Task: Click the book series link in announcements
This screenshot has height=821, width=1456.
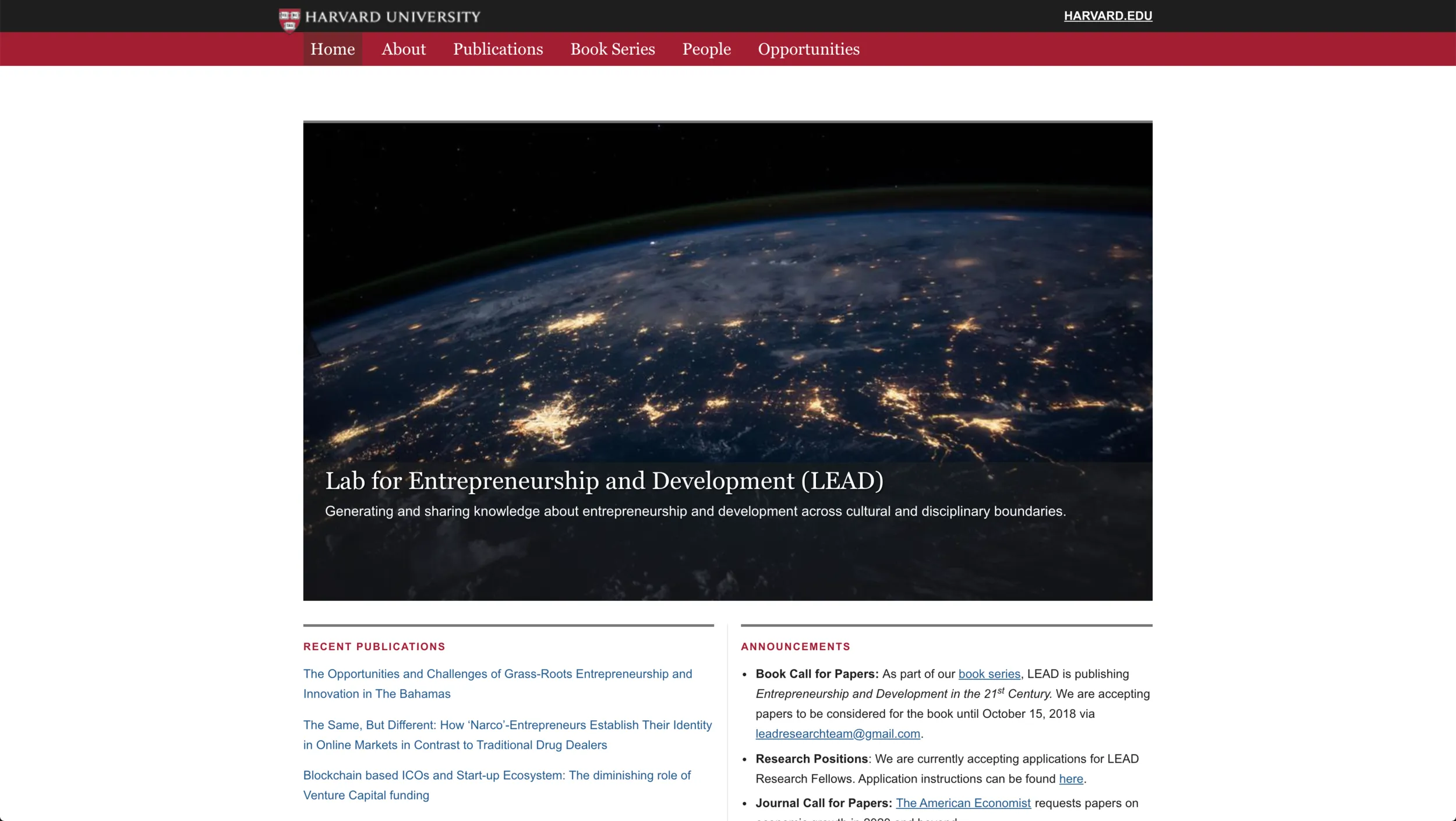Action: pos(989,674)
